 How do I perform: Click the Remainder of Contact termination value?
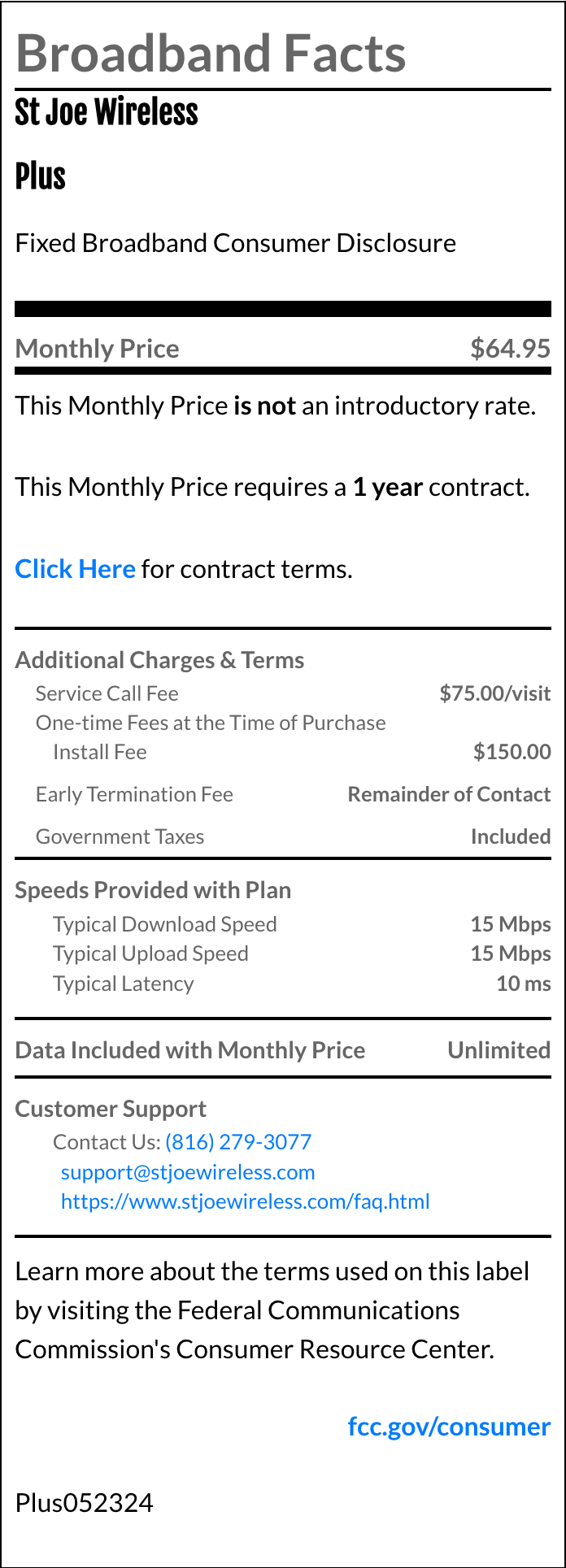pyautogui.click(x=449, y=794)
